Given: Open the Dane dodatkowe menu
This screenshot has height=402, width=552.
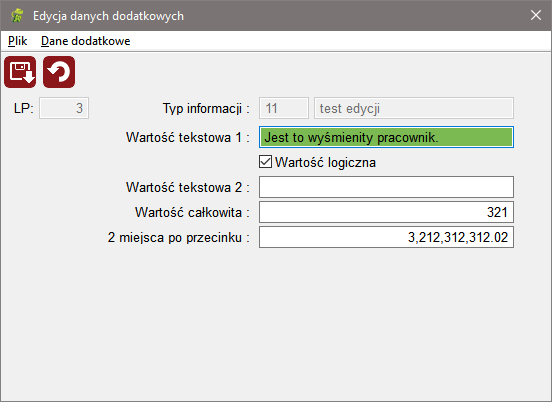Looking at the screenshot, I should (x=86, y=41).
